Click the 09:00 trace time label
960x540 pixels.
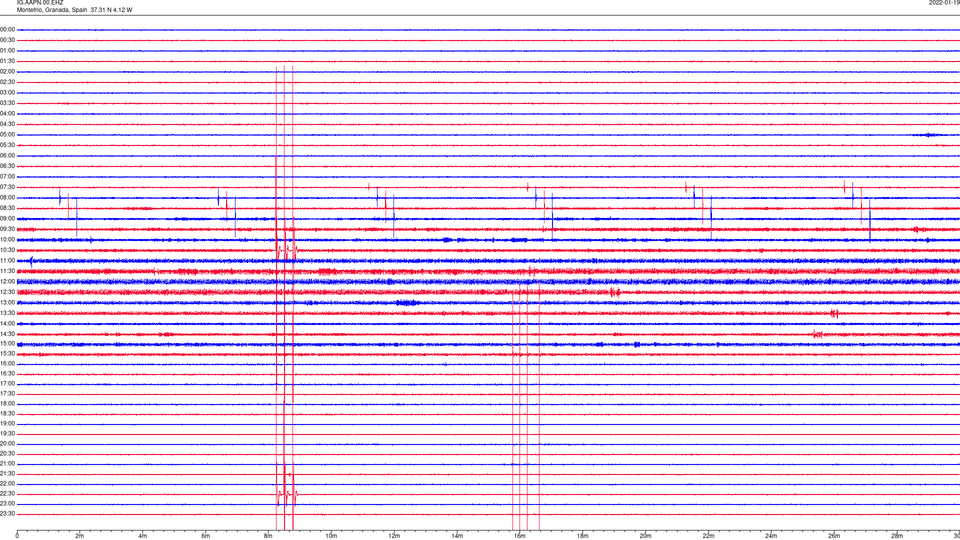(x=8, y=219)
